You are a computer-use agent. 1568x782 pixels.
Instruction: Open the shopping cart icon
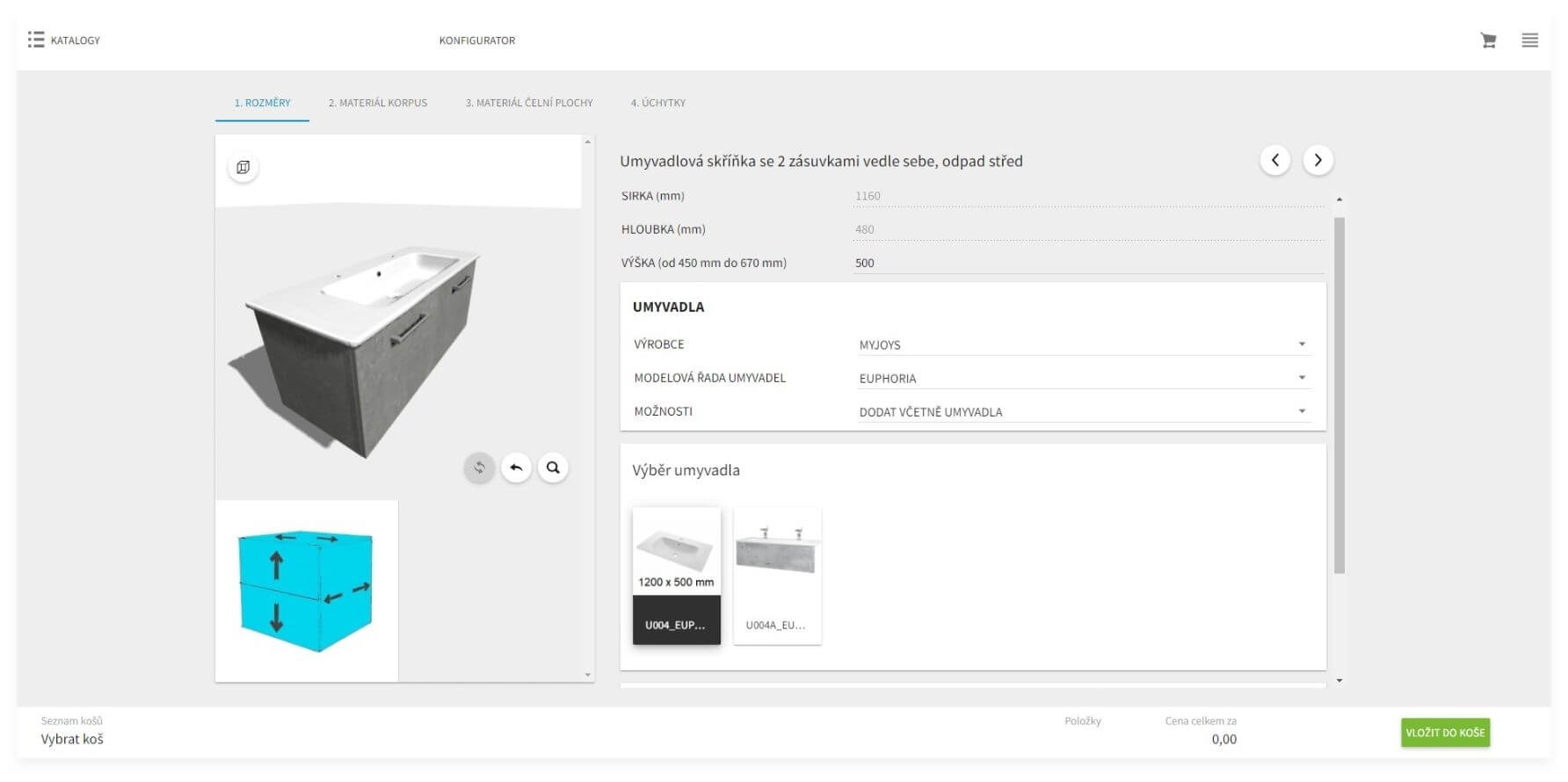[1488, 40]
